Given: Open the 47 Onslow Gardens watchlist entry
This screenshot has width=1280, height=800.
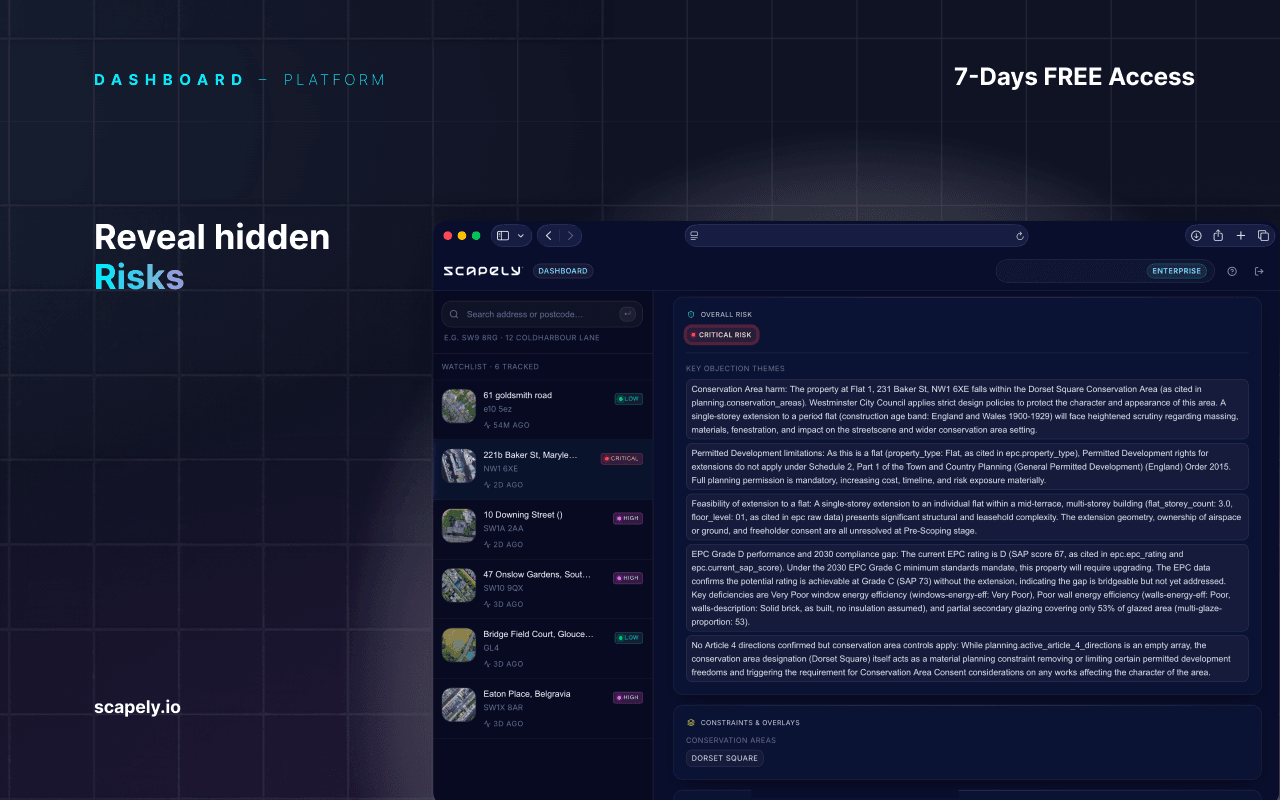Looking at the screenshot, I should [543, 590].
